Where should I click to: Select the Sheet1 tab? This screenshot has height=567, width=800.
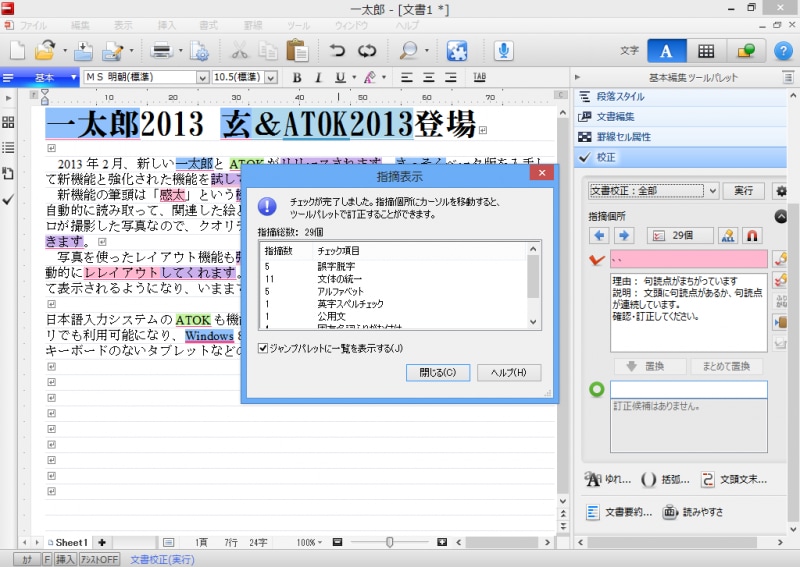pyautogui.click(x=68, y=543)
